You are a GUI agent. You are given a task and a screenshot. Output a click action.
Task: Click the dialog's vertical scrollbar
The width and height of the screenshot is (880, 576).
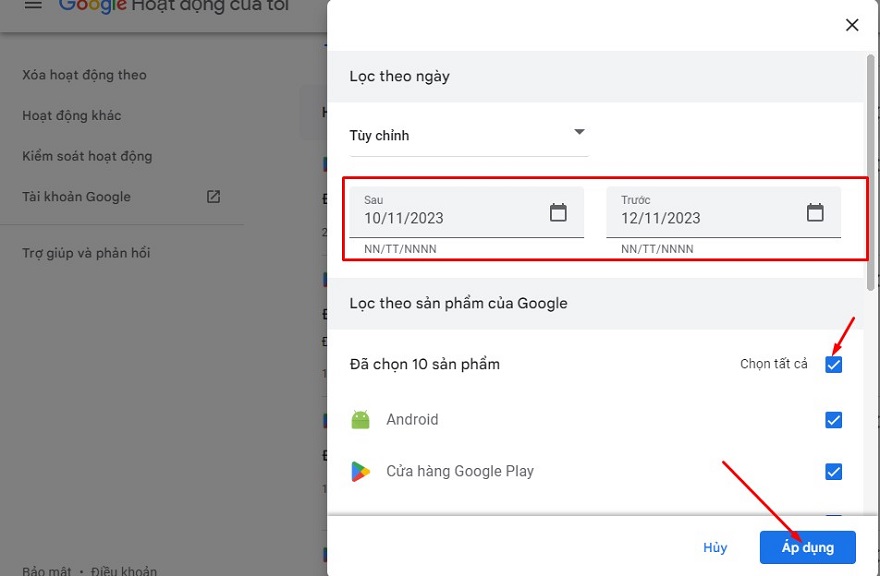click(870, 160)
